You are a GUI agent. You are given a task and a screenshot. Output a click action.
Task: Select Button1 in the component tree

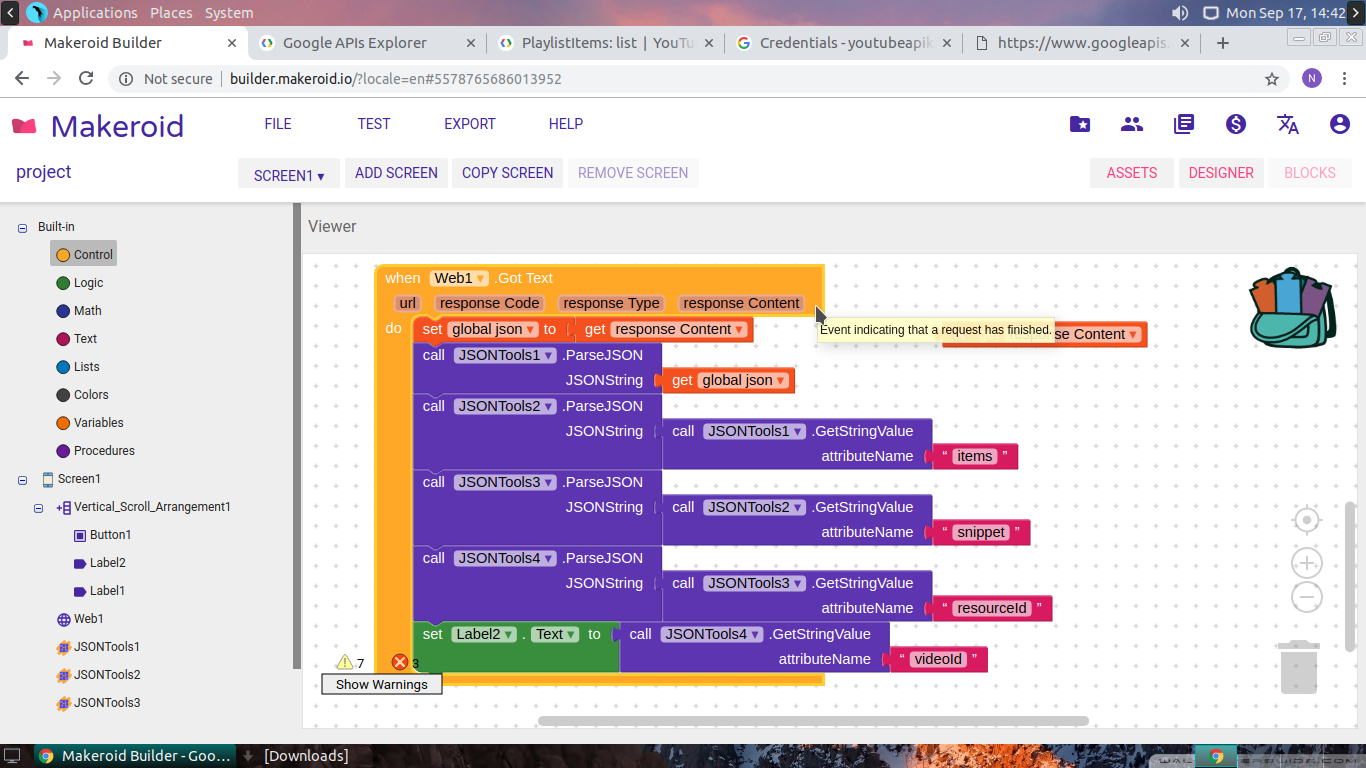(x=102, y=535)
